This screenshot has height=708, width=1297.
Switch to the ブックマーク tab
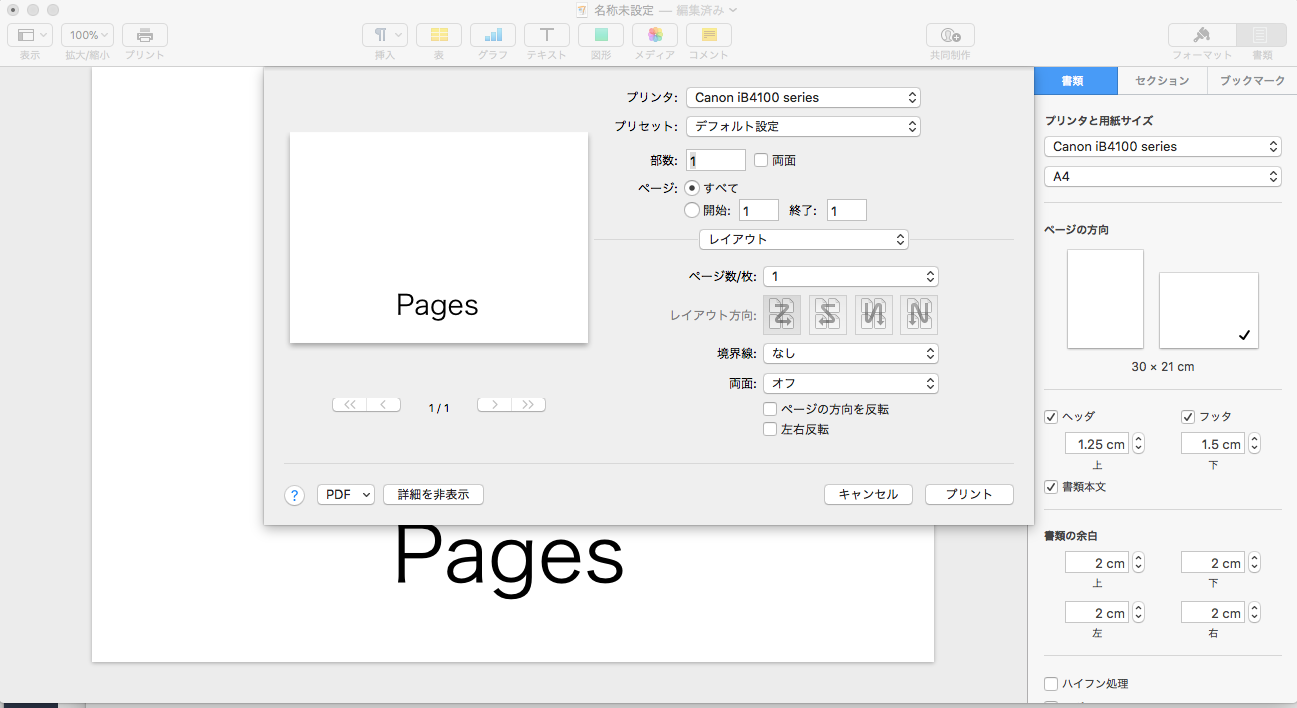pyautogui.click(x=1252, y=81)
